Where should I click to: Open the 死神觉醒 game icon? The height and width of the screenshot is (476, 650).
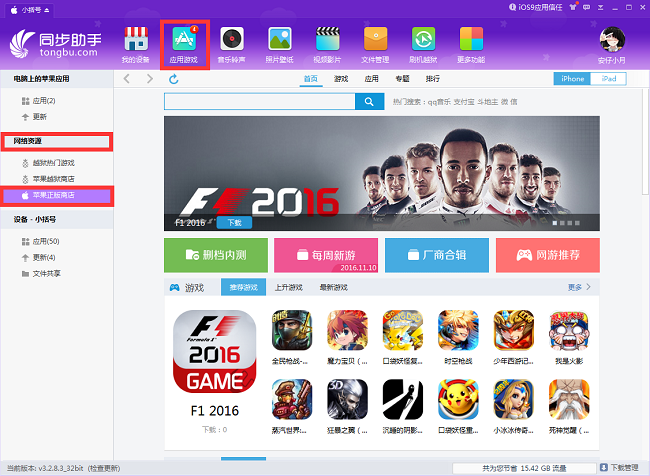569,399
